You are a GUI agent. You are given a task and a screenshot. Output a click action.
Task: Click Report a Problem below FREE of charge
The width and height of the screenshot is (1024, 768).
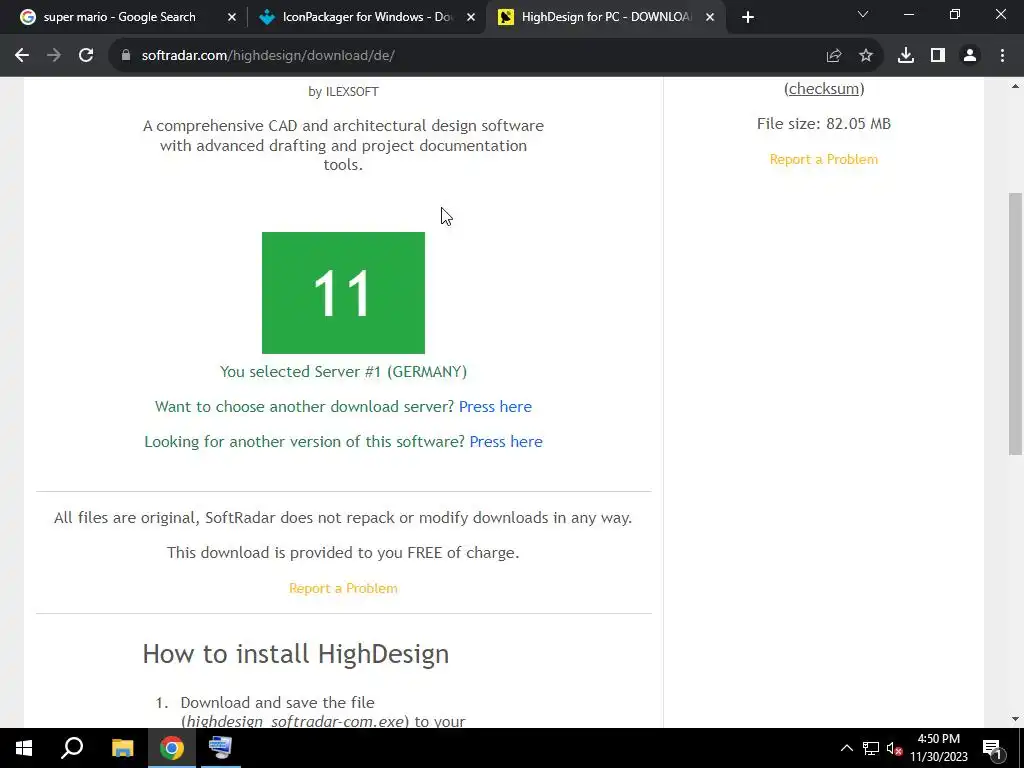tap(343, 588)
